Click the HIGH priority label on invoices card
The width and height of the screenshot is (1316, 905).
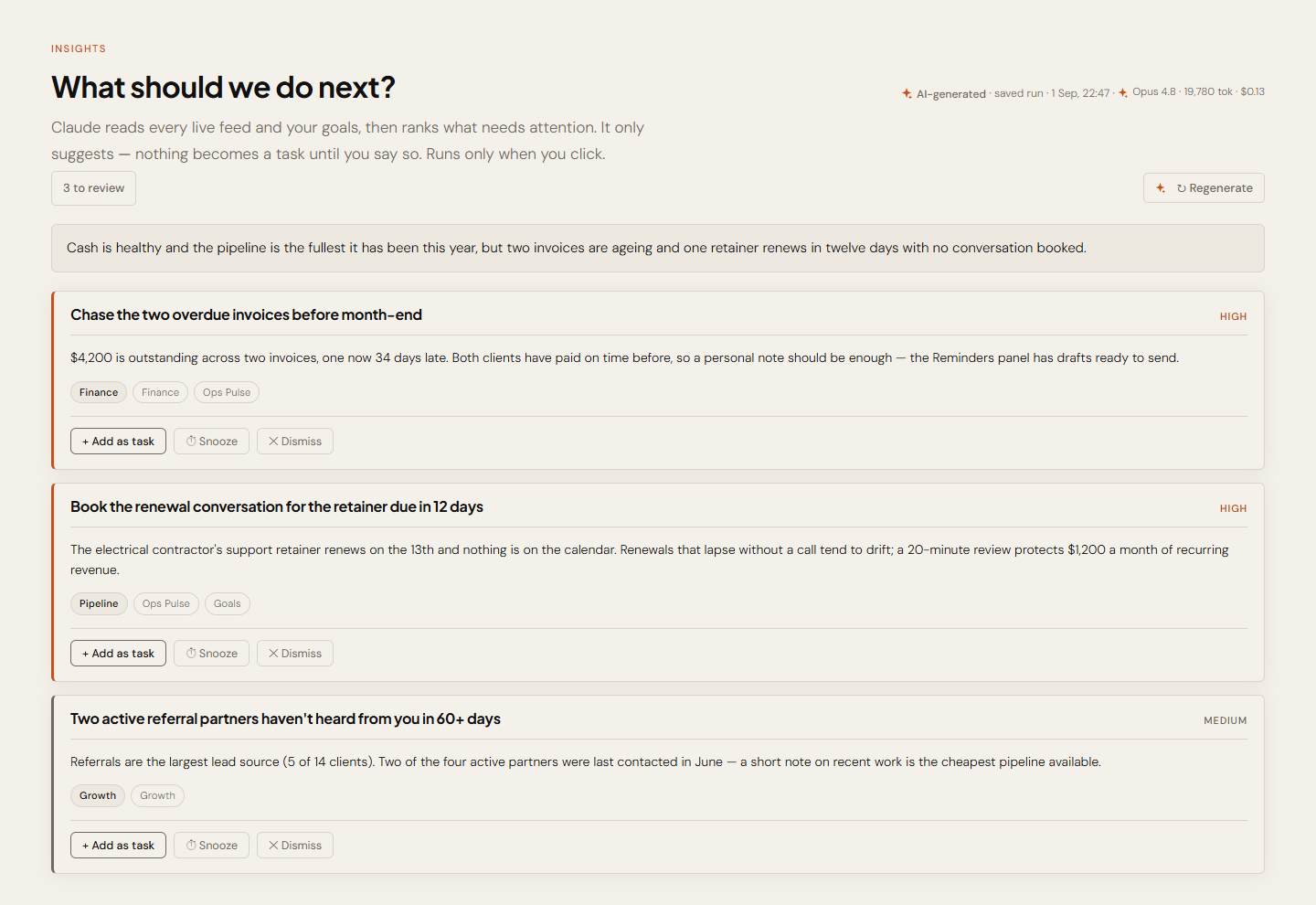(1233, 316)
